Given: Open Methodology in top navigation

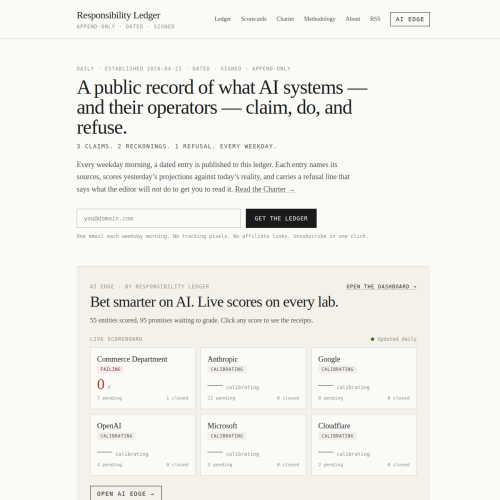Looking at the screenshot, I should coord(319,19).
